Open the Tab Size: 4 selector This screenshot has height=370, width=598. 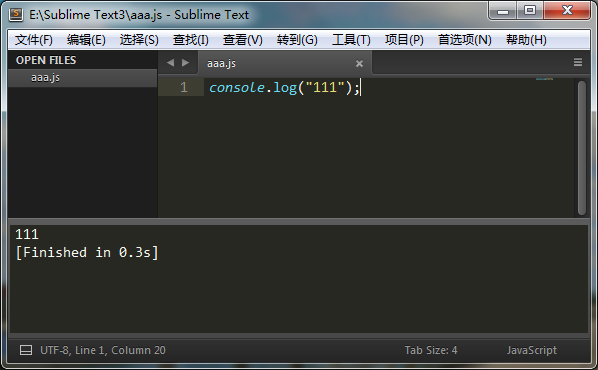[x=431, y=350]
